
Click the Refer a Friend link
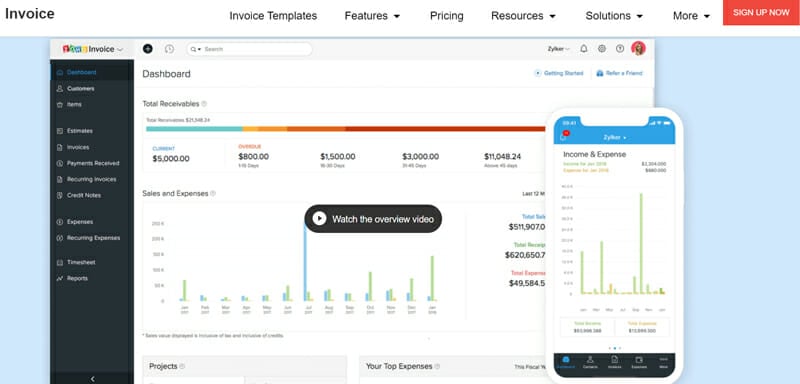pyautogui.click(x=619, y=73)
